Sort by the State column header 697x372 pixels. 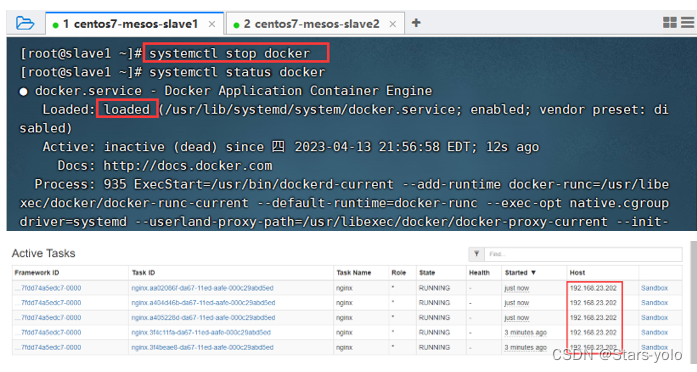[x=427, y=272]
